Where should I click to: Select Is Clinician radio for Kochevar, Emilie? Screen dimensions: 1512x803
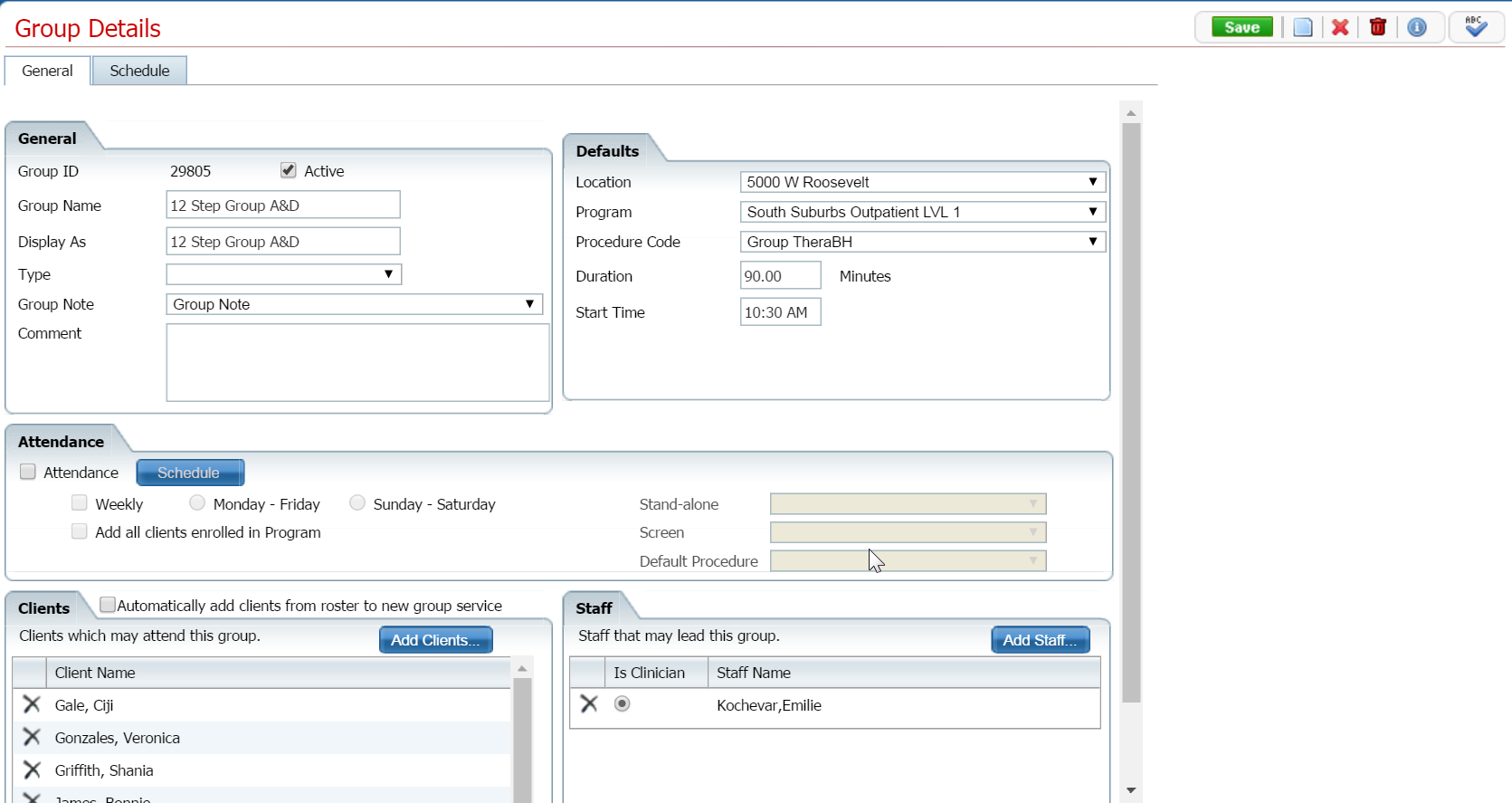[623, 704]
